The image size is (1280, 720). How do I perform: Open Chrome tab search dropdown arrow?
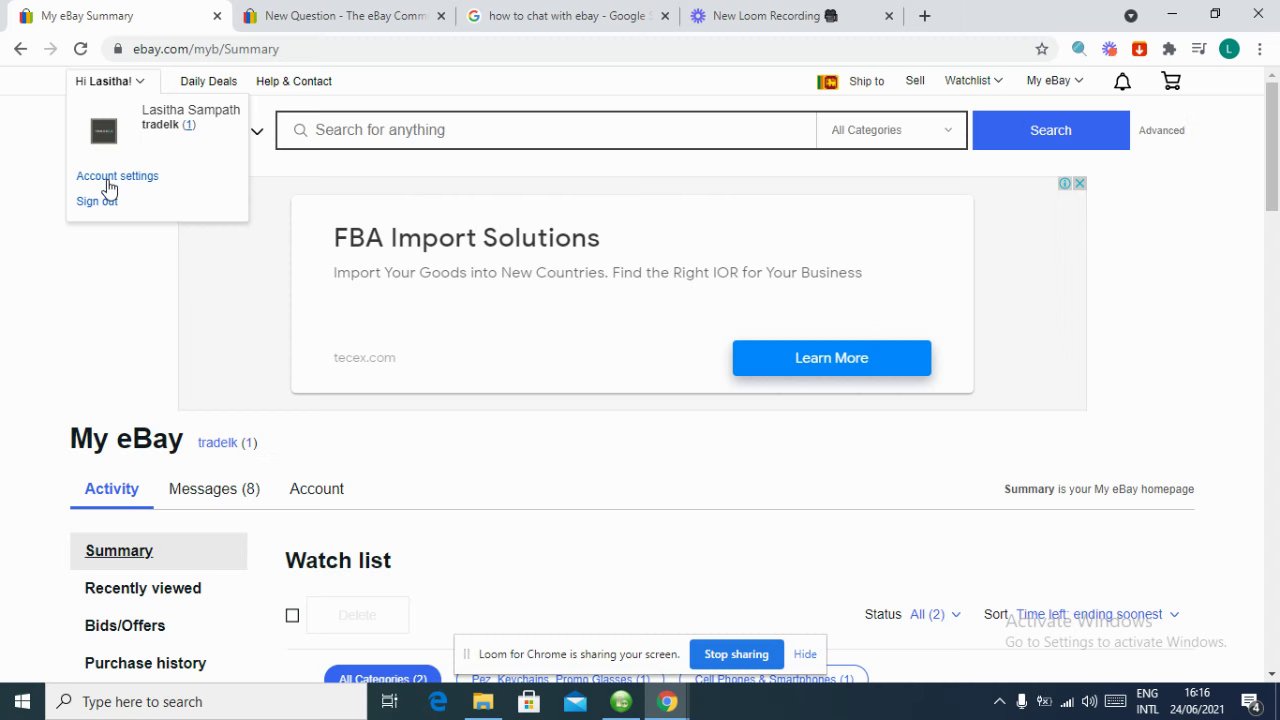(x=1131, y=16)
